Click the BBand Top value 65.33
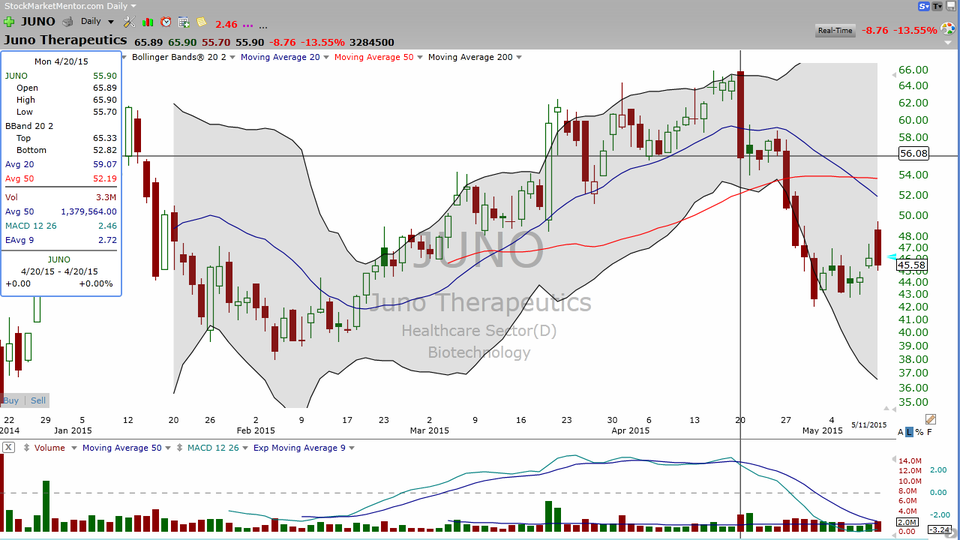960x540 pixels. [x=105, y=138]
